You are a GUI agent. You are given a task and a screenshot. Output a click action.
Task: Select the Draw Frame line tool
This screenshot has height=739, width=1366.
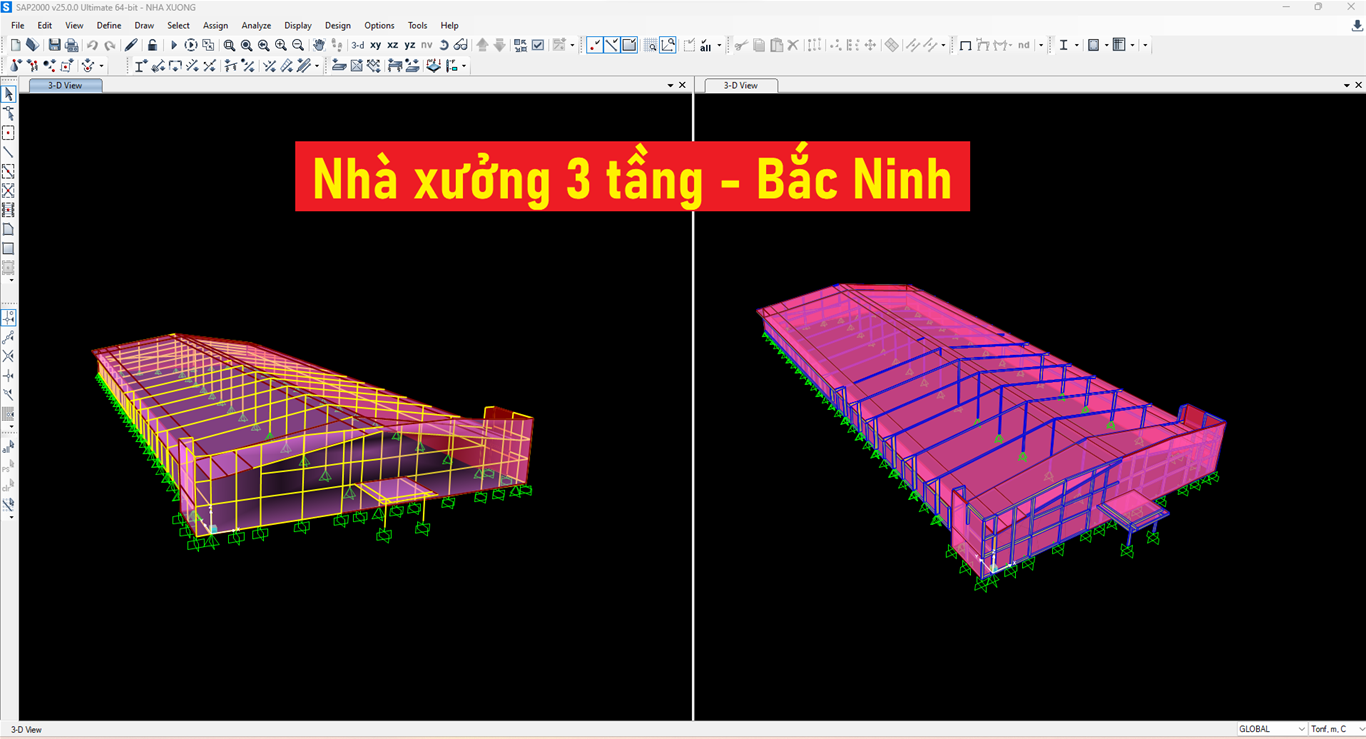tap(8, 152)
